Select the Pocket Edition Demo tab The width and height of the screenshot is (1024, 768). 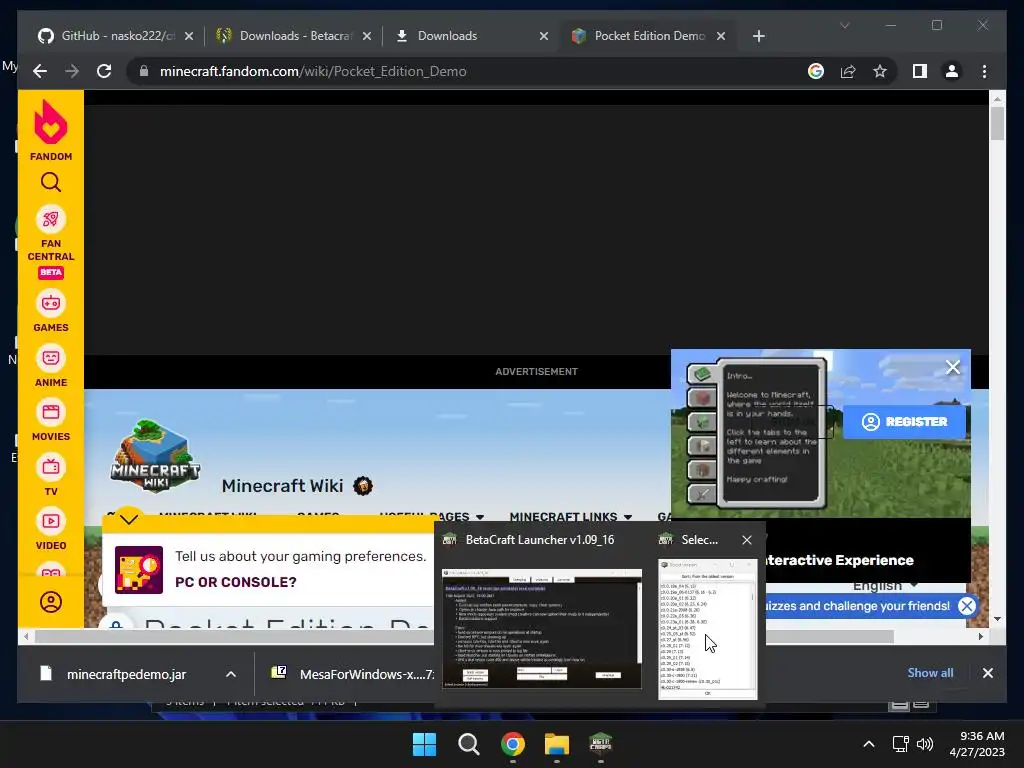point(648,36)
